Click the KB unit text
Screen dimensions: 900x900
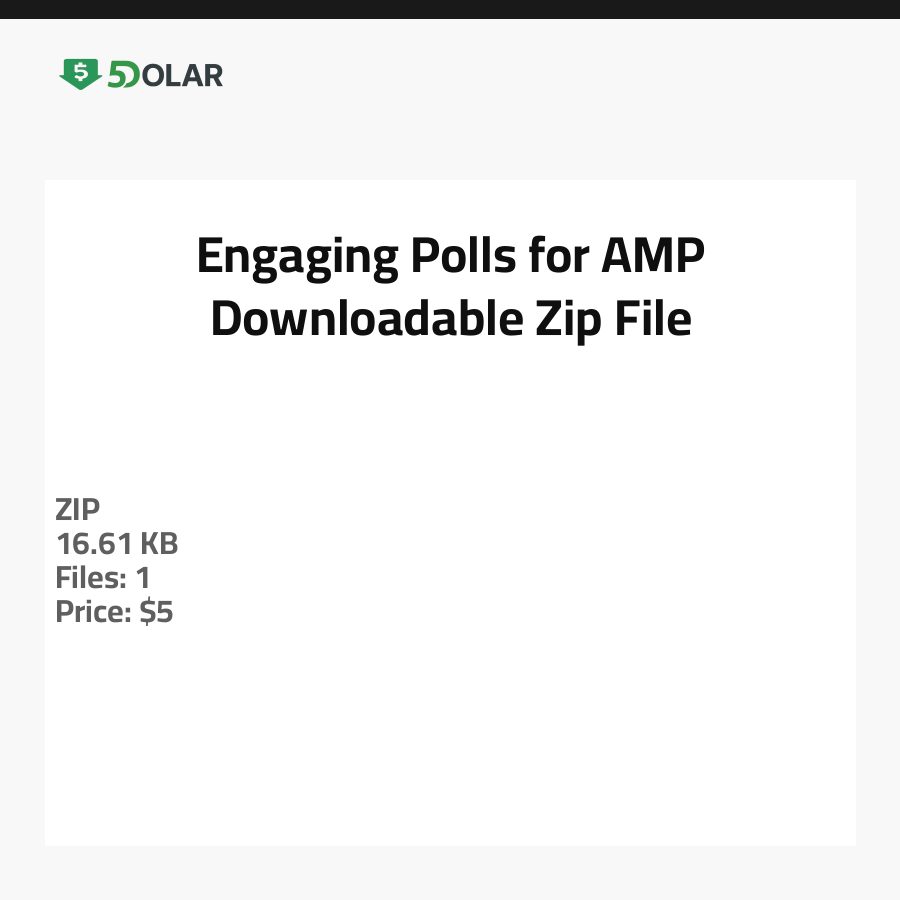[158, 544]
